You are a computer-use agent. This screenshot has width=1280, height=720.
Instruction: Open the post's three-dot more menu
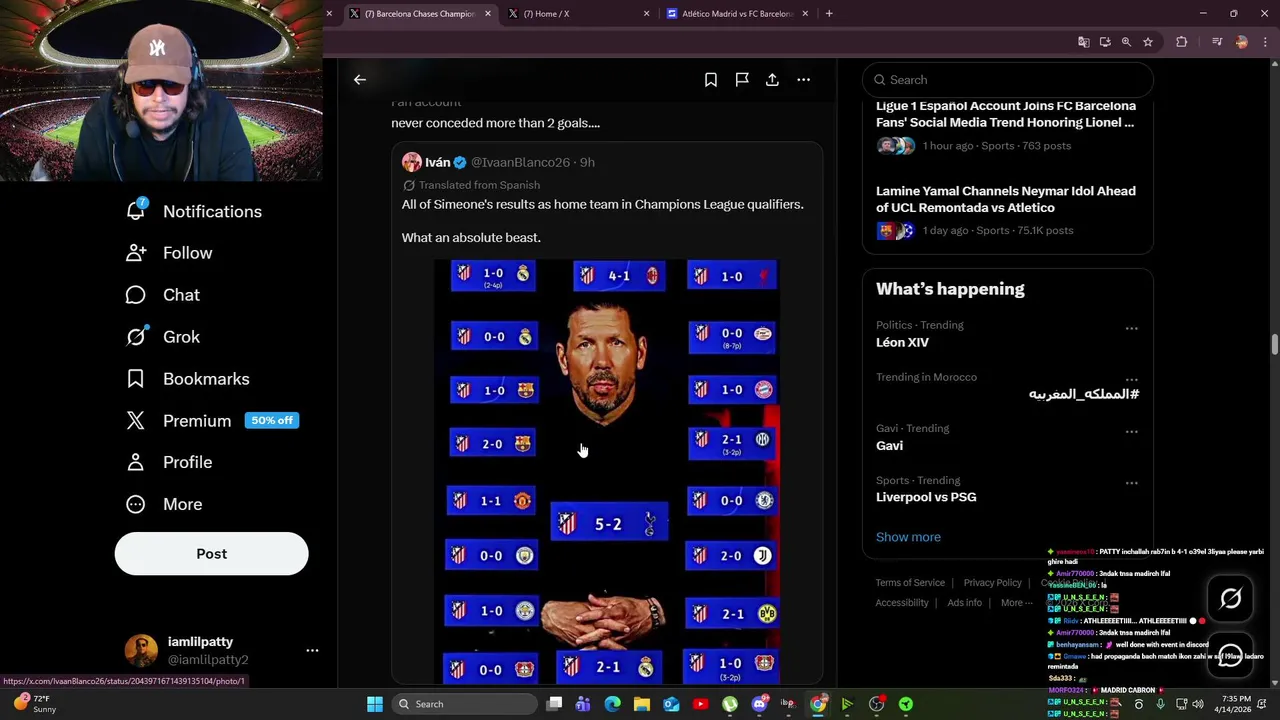[x=803, y=80]
